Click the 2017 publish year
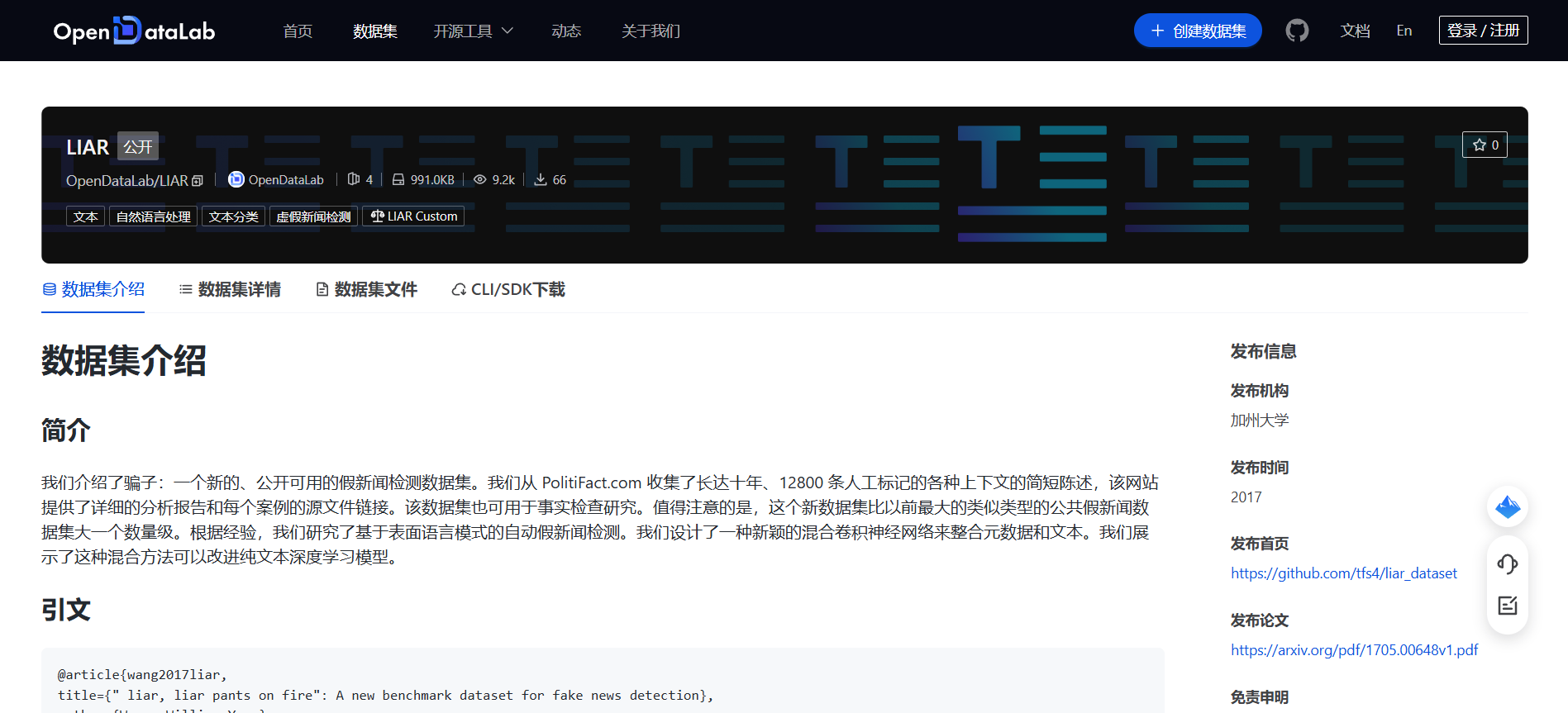1568x713 pixels. pos(1246,497)
